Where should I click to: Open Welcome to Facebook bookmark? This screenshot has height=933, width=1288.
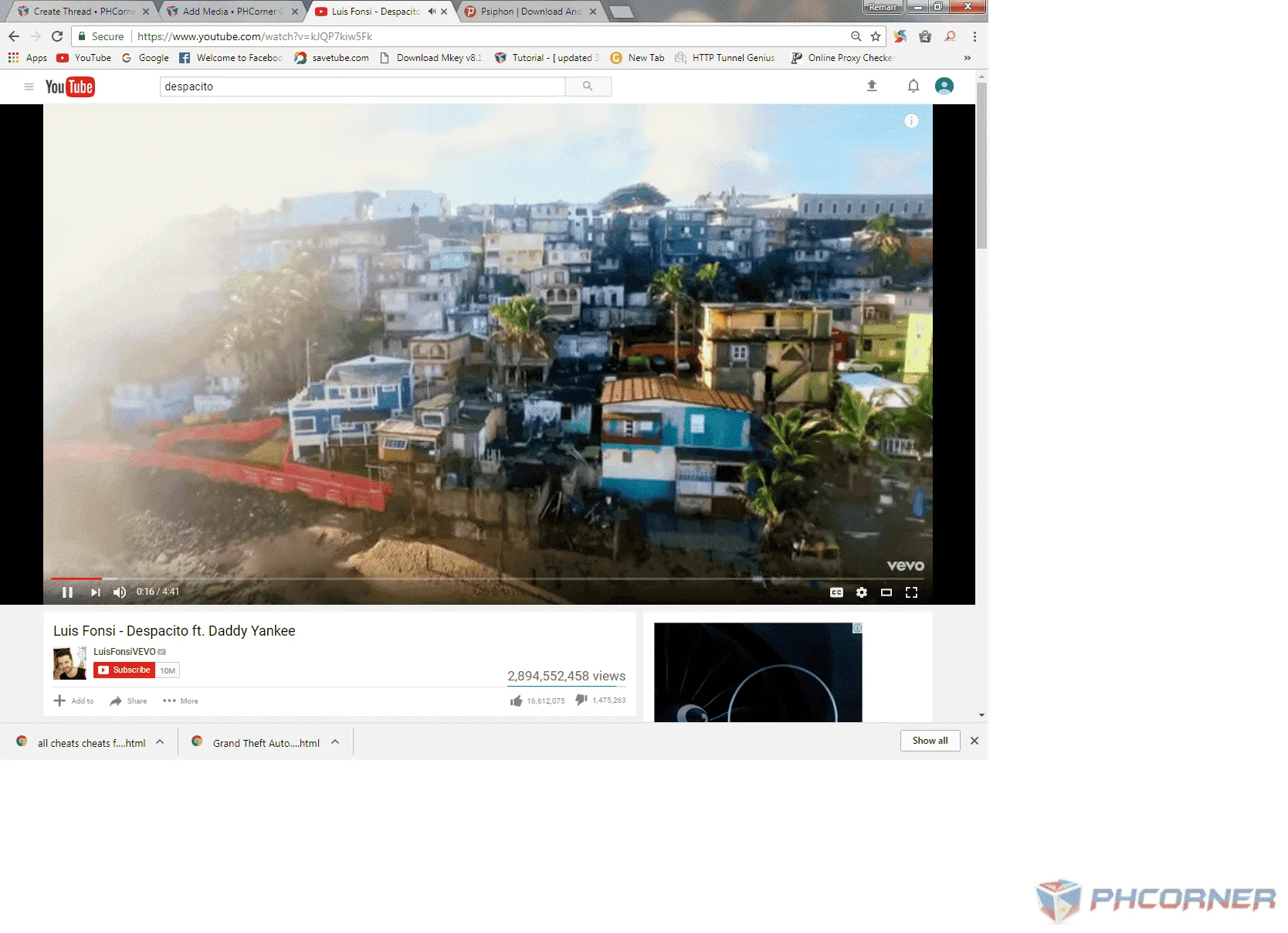coord(231,58)
